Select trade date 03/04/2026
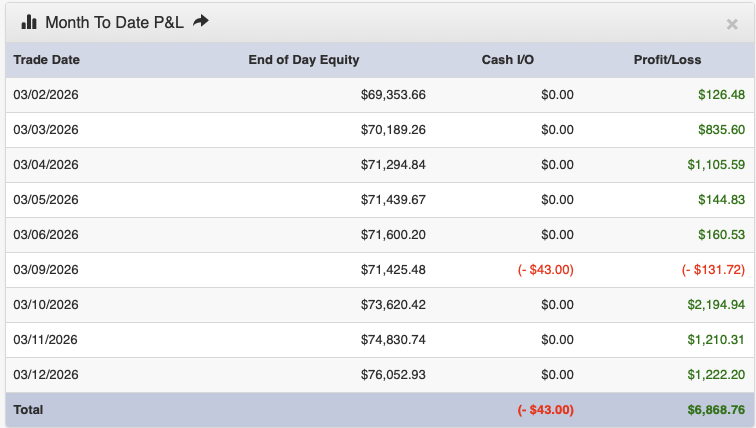The width and height of the screenshot is (756, 428). pos(46,165)
